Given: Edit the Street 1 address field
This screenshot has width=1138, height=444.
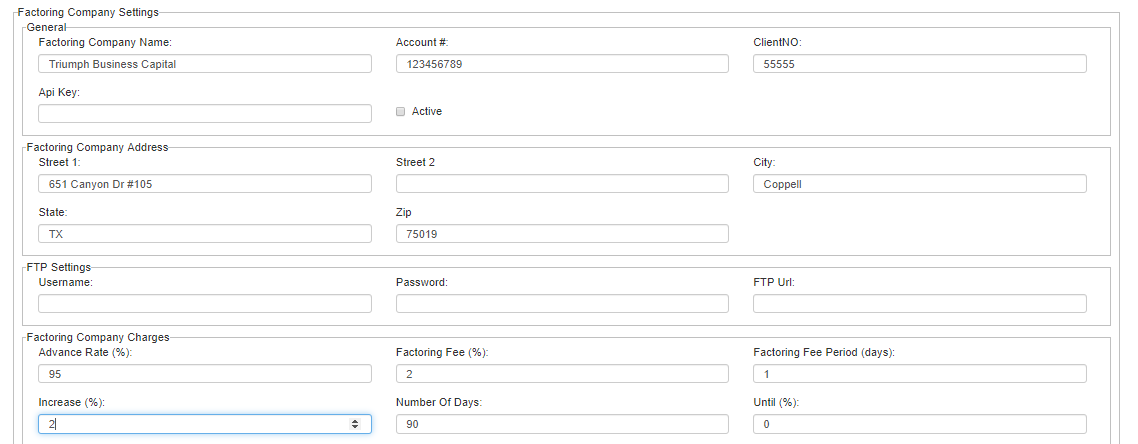Looking at the screenshot, I should 205,184.
